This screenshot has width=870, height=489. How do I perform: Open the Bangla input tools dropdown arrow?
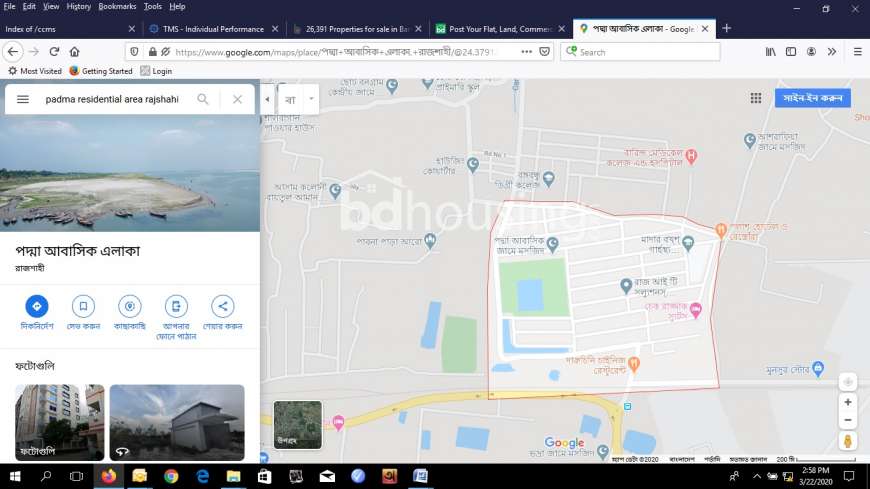tap(311, 99)
